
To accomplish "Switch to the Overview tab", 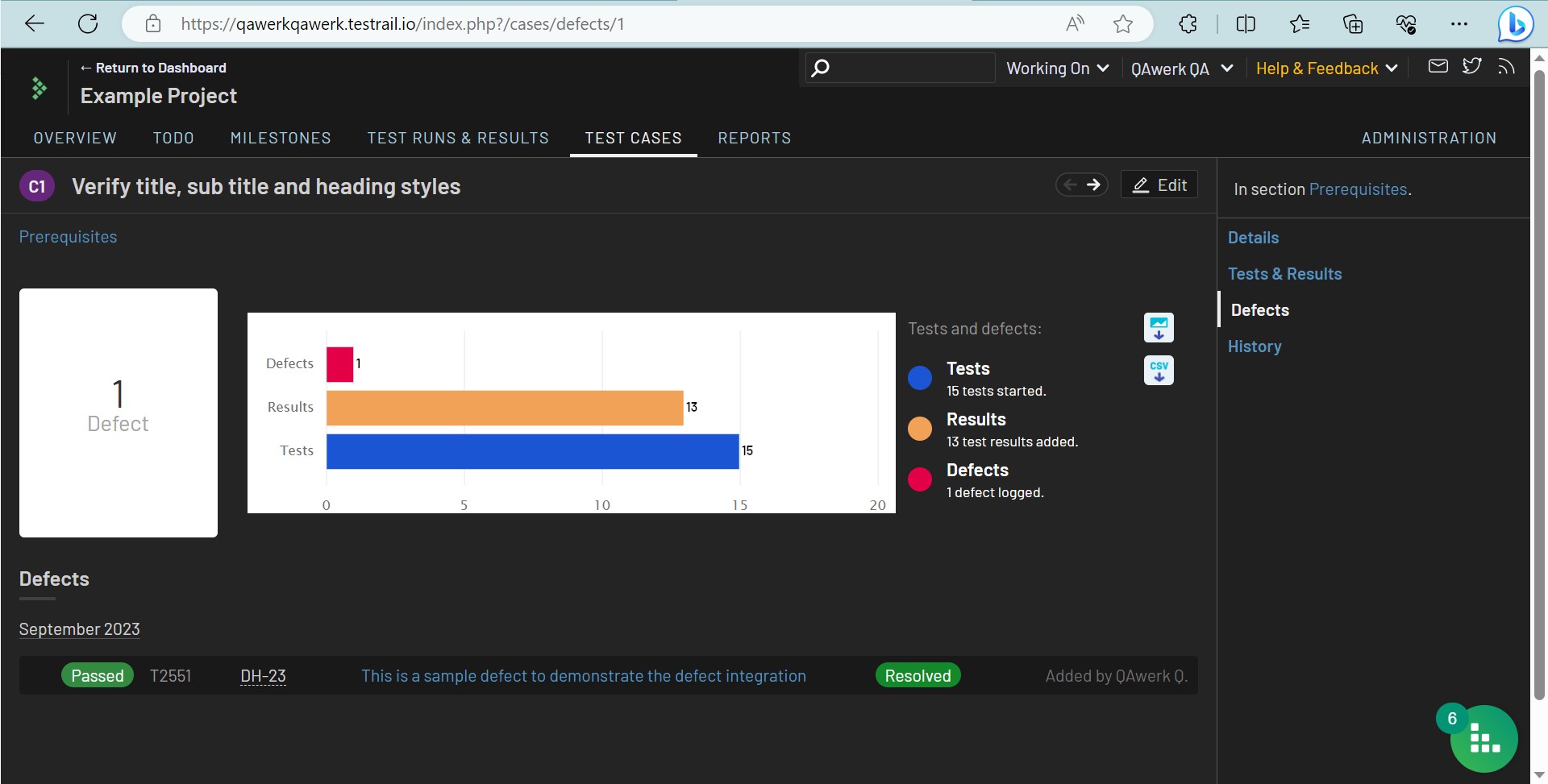I will coord(75,138).
